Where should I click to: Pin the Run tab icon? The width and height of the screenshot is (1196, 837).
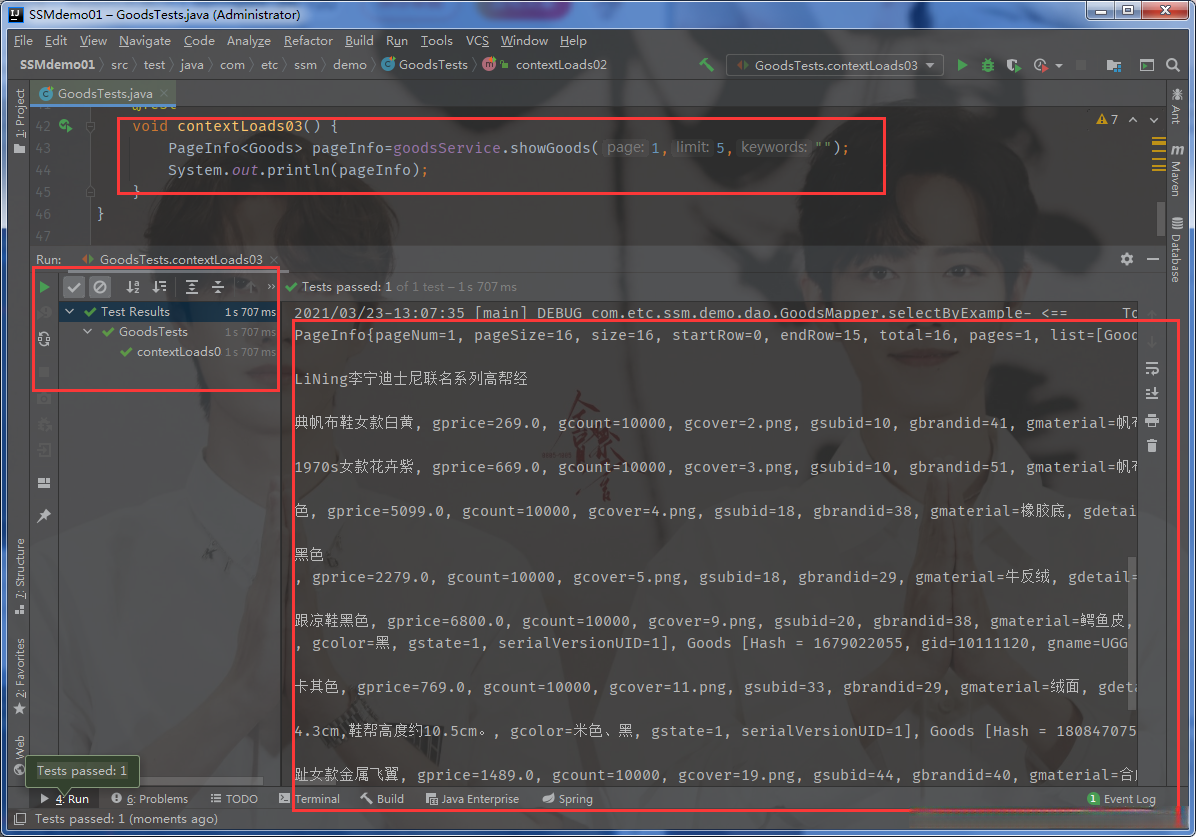pos(44,516)
